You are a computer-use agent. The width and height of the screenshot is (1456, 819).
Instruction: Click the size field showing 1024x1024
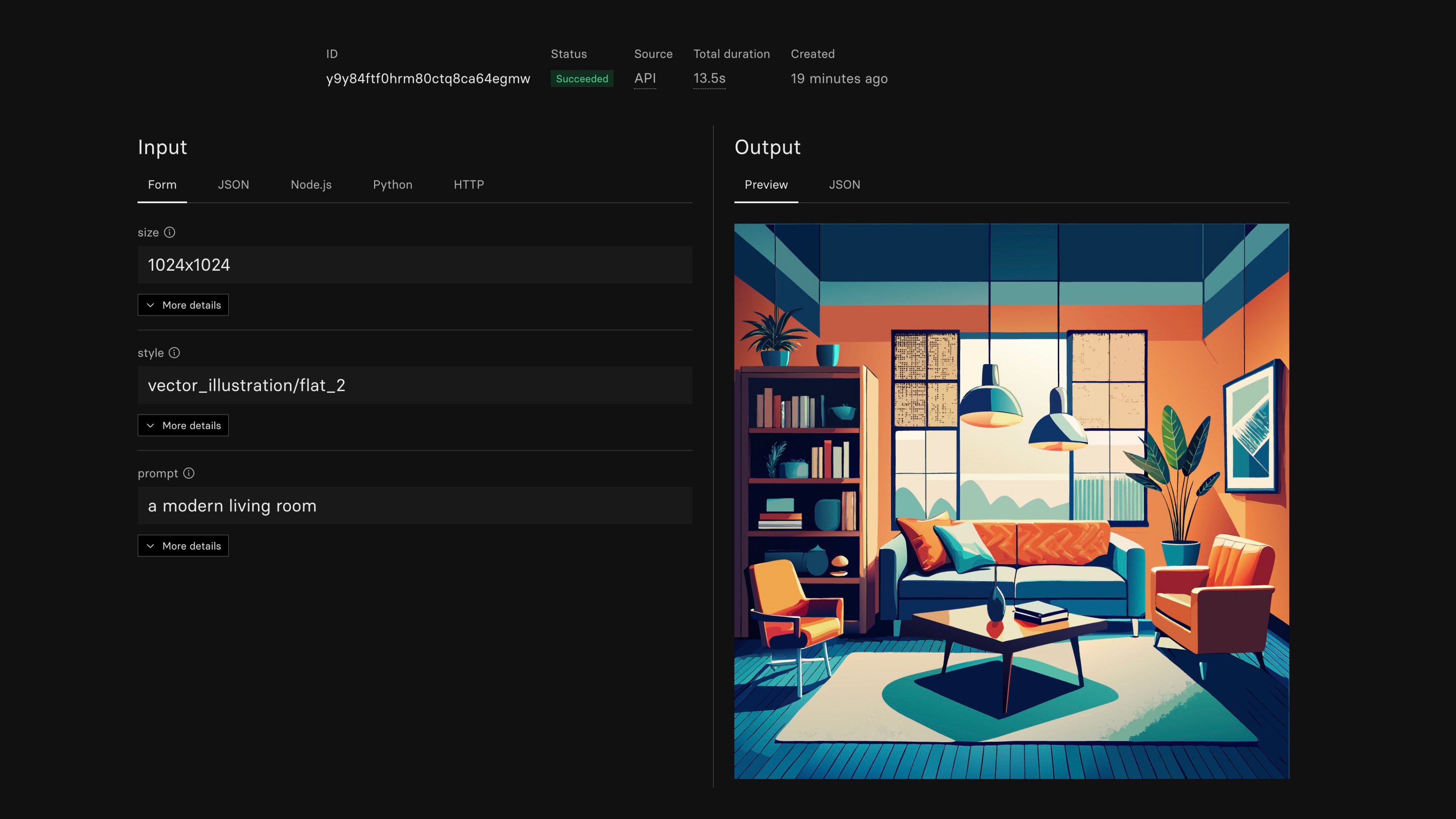pyautogui.click(x=415, y=265)
